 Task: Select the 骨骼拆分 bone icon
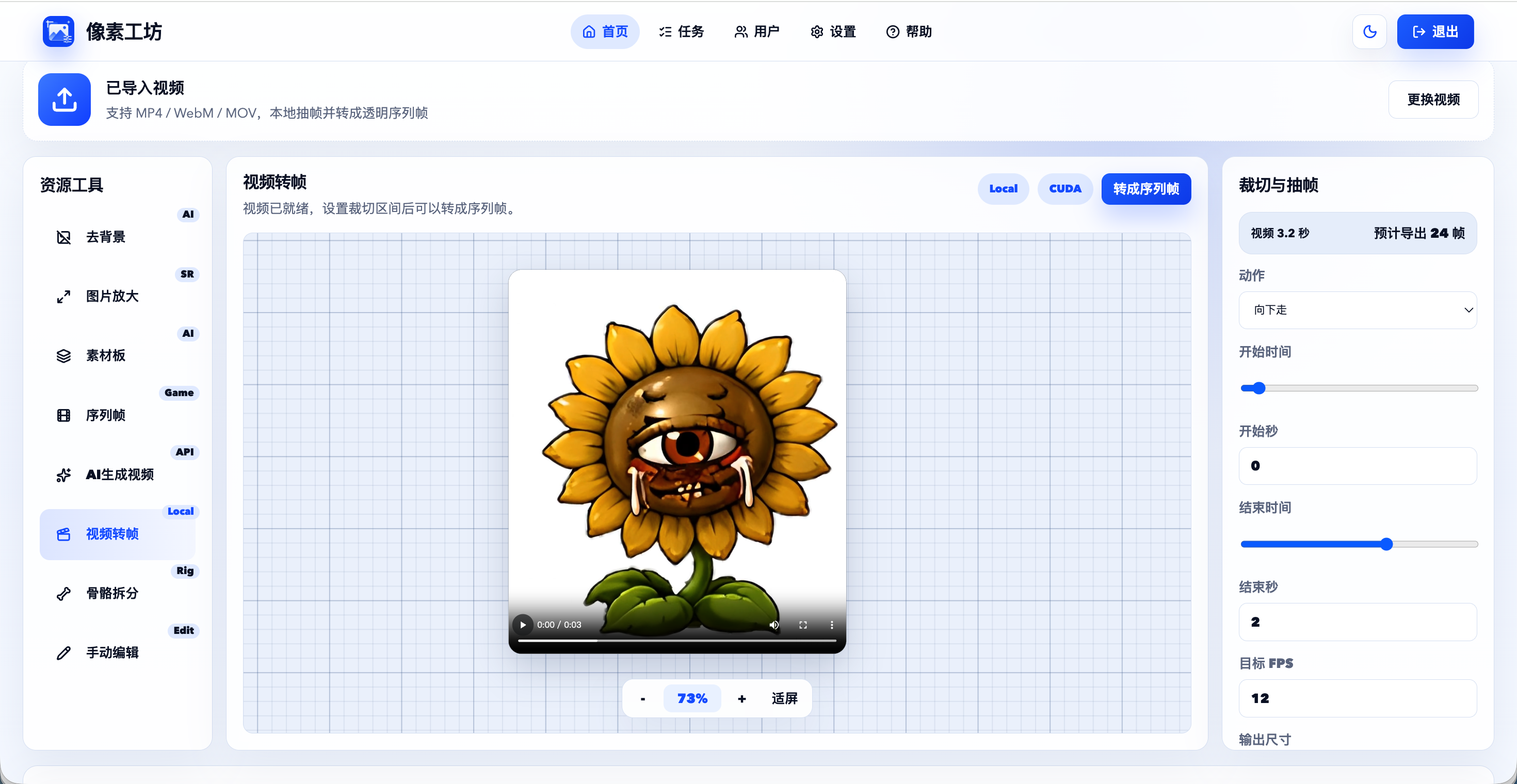(63, 594)
